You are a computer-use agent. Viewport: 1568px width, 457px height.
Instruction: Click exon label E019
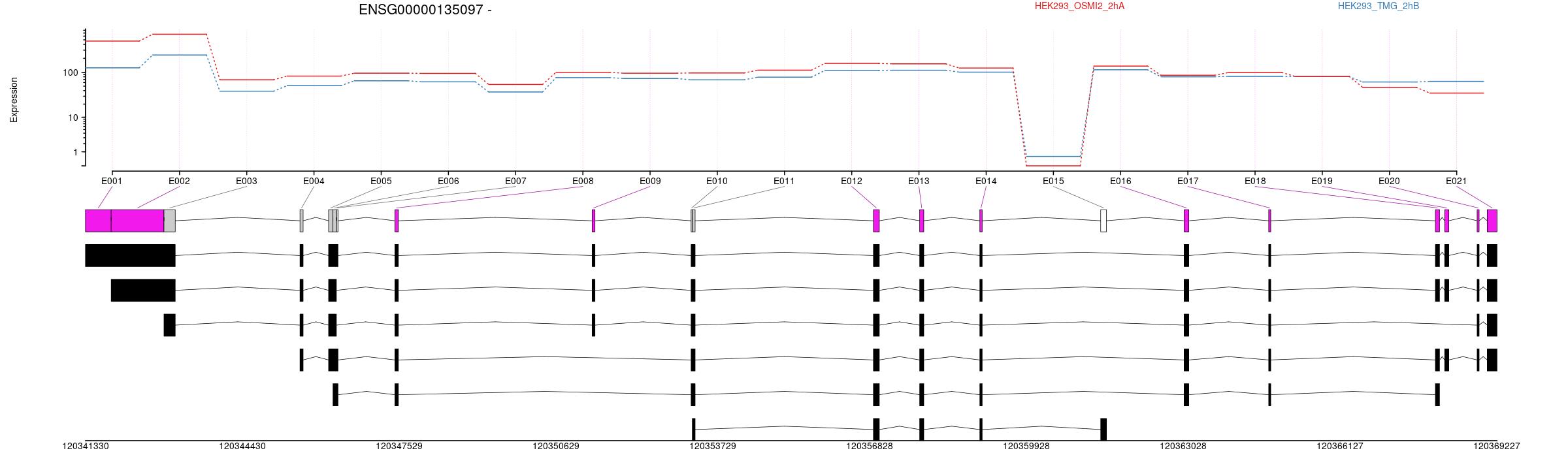1322,181
